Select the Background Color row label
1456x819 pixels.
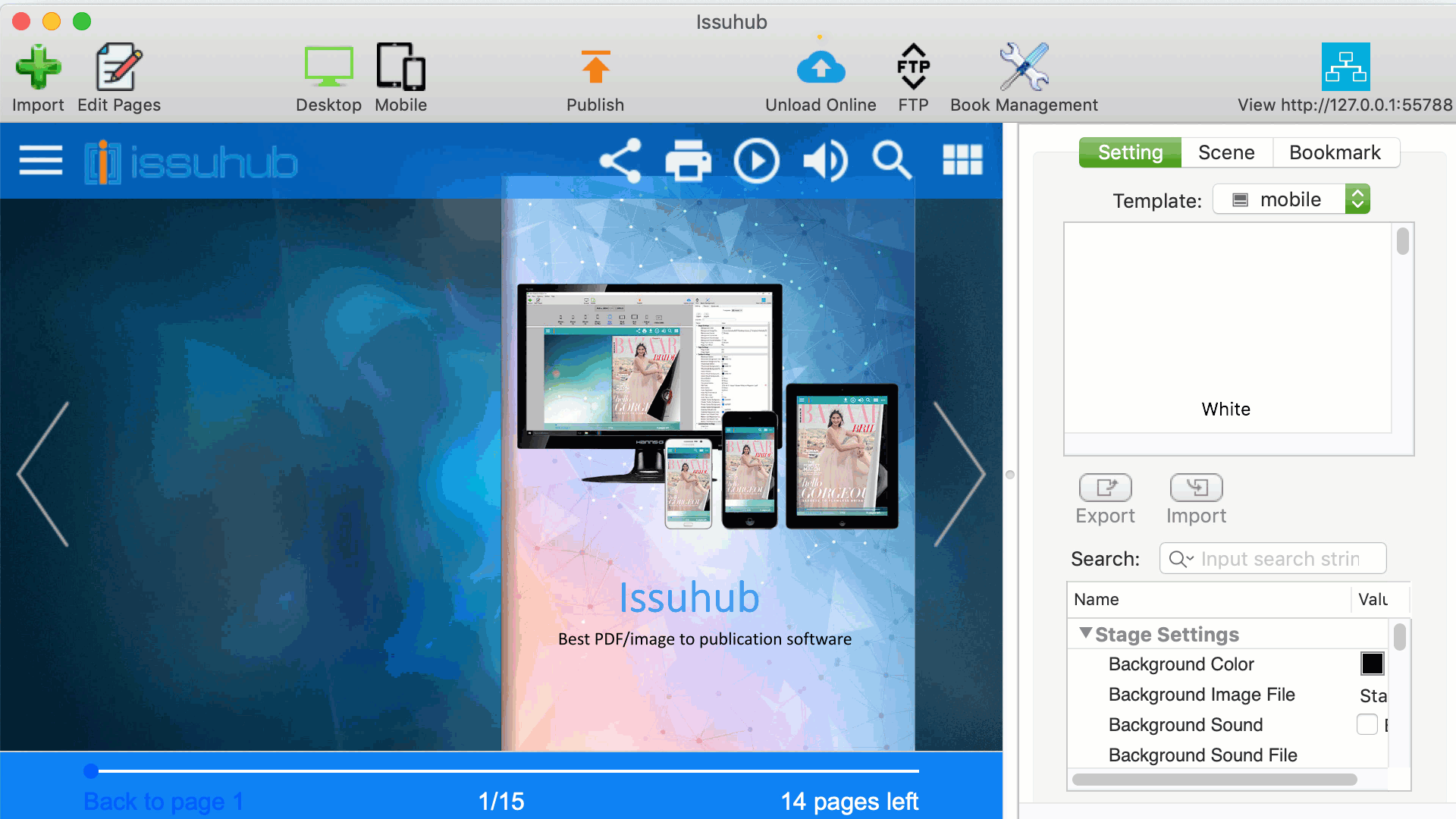pyautogui.click(x=1181, y=664)
